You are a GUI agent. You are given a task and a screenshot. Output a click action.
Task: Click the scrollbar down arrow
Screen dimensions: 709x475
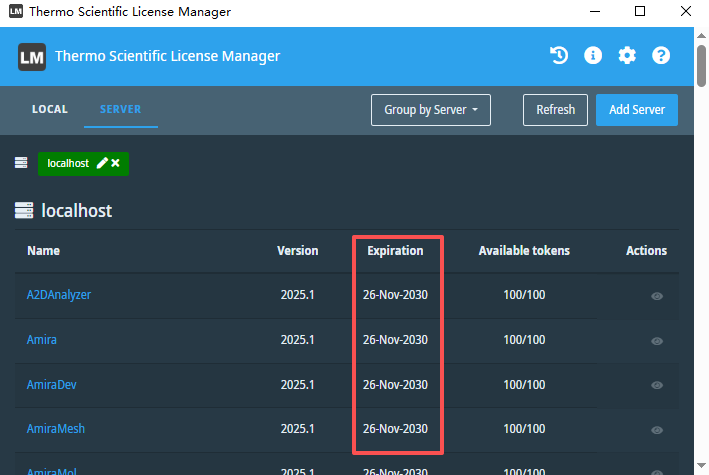(x=701, y=466)
